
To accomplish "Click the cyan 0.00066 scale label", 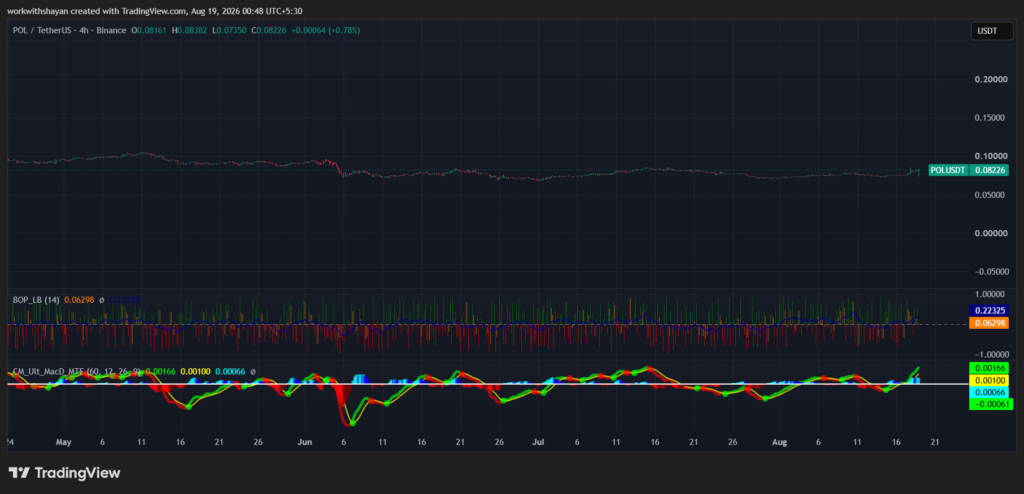I will pyautogui.click(x=991, y=392).
